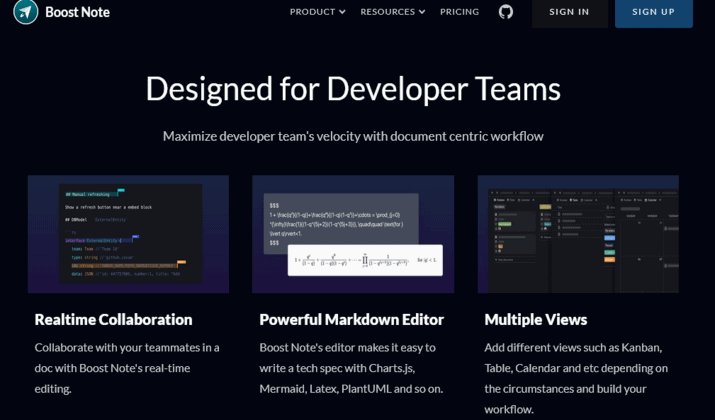This screenshot has height=420, width=715.
Task: Click the Powerful Markdown Editor heading
Action: point(352,320)
